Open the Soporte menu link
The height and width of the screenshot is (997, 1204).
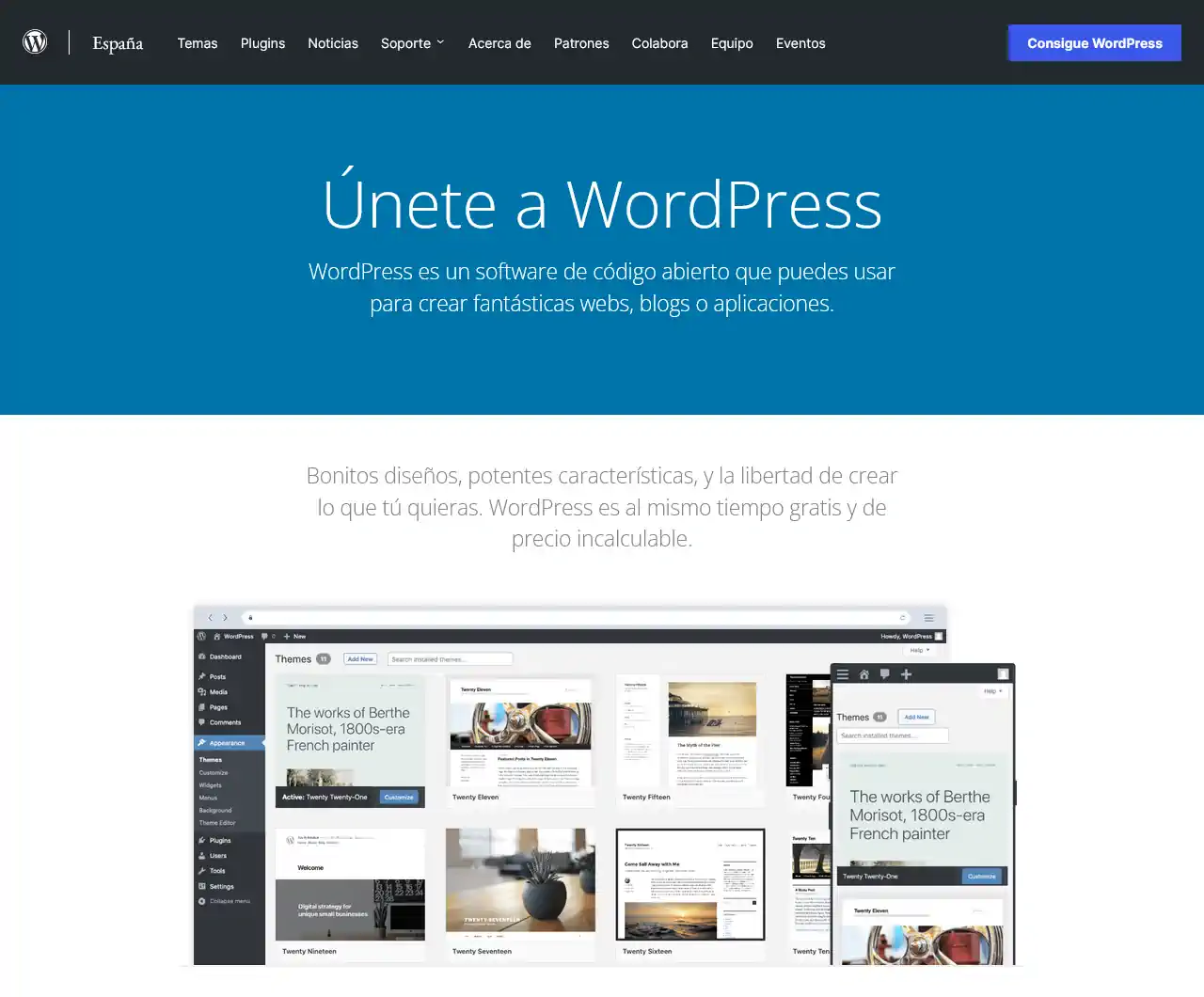[x=405, y=43]
